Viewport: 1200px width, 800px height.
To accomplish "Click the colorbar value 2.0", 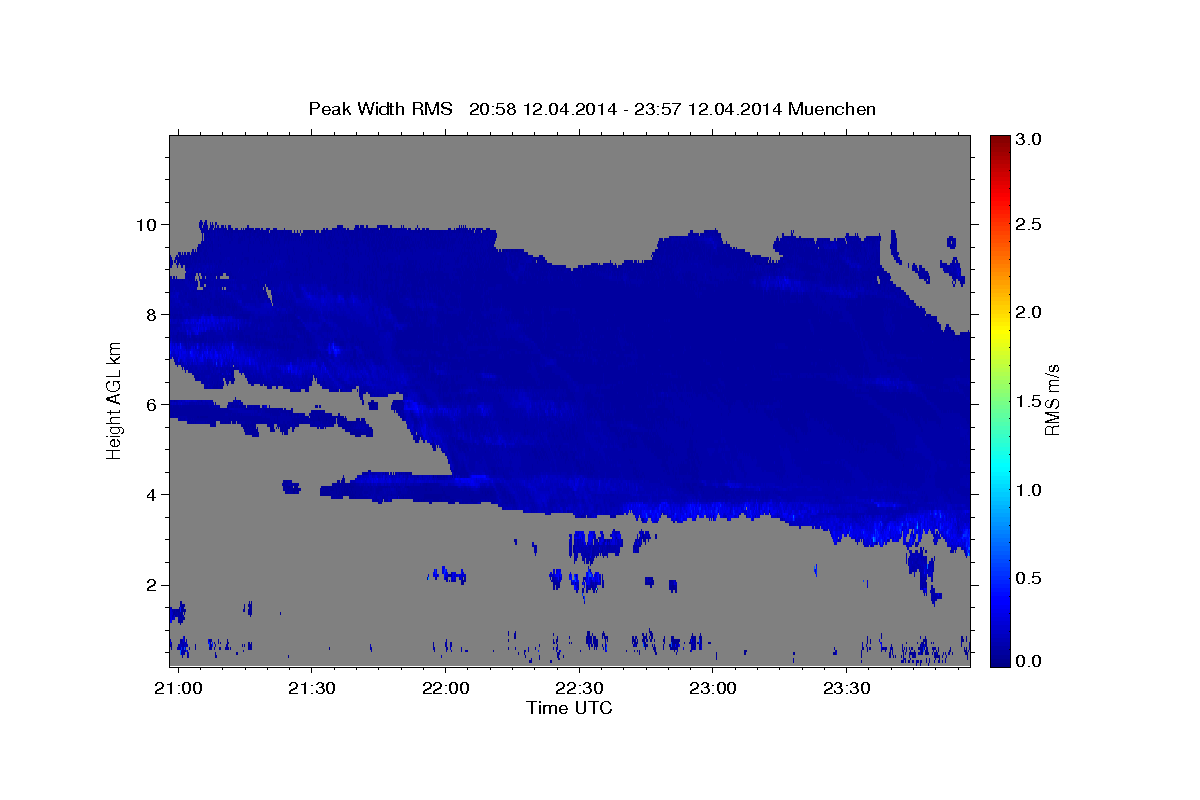I will click(x=1030, y=312).
